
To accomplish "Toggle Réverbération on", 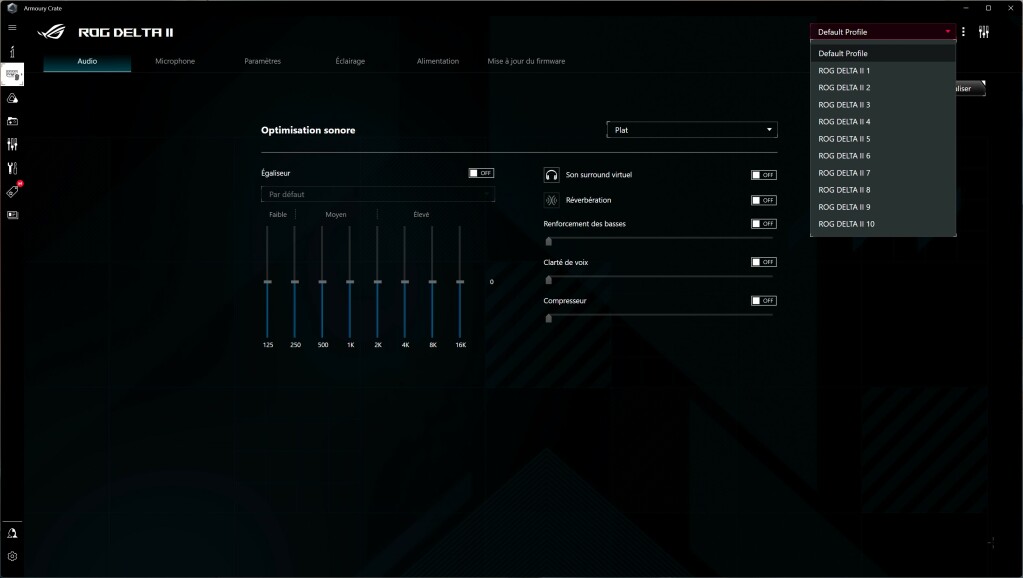I will pos(763,200).
